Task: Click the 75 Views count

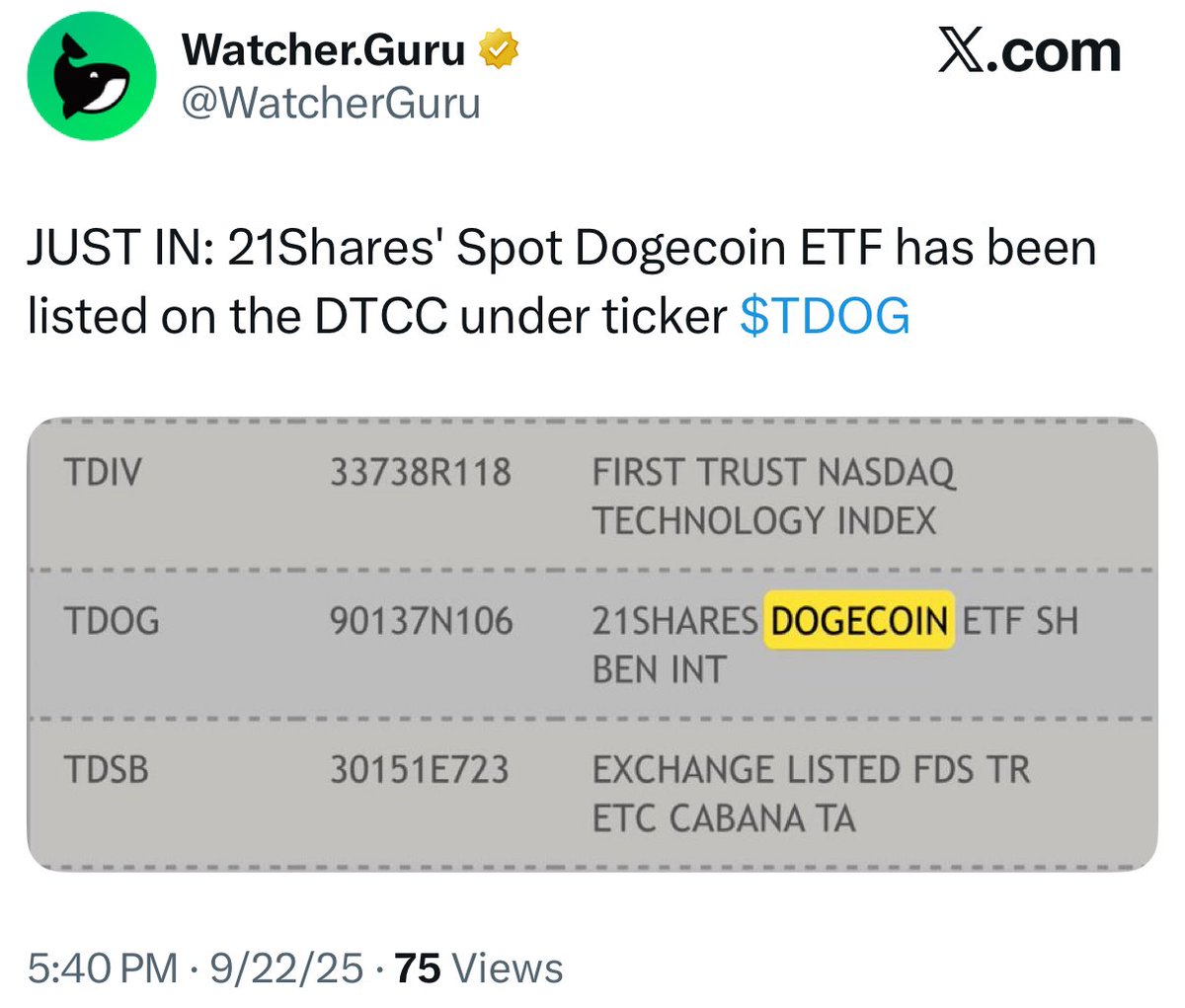Action: click(479, 969)
